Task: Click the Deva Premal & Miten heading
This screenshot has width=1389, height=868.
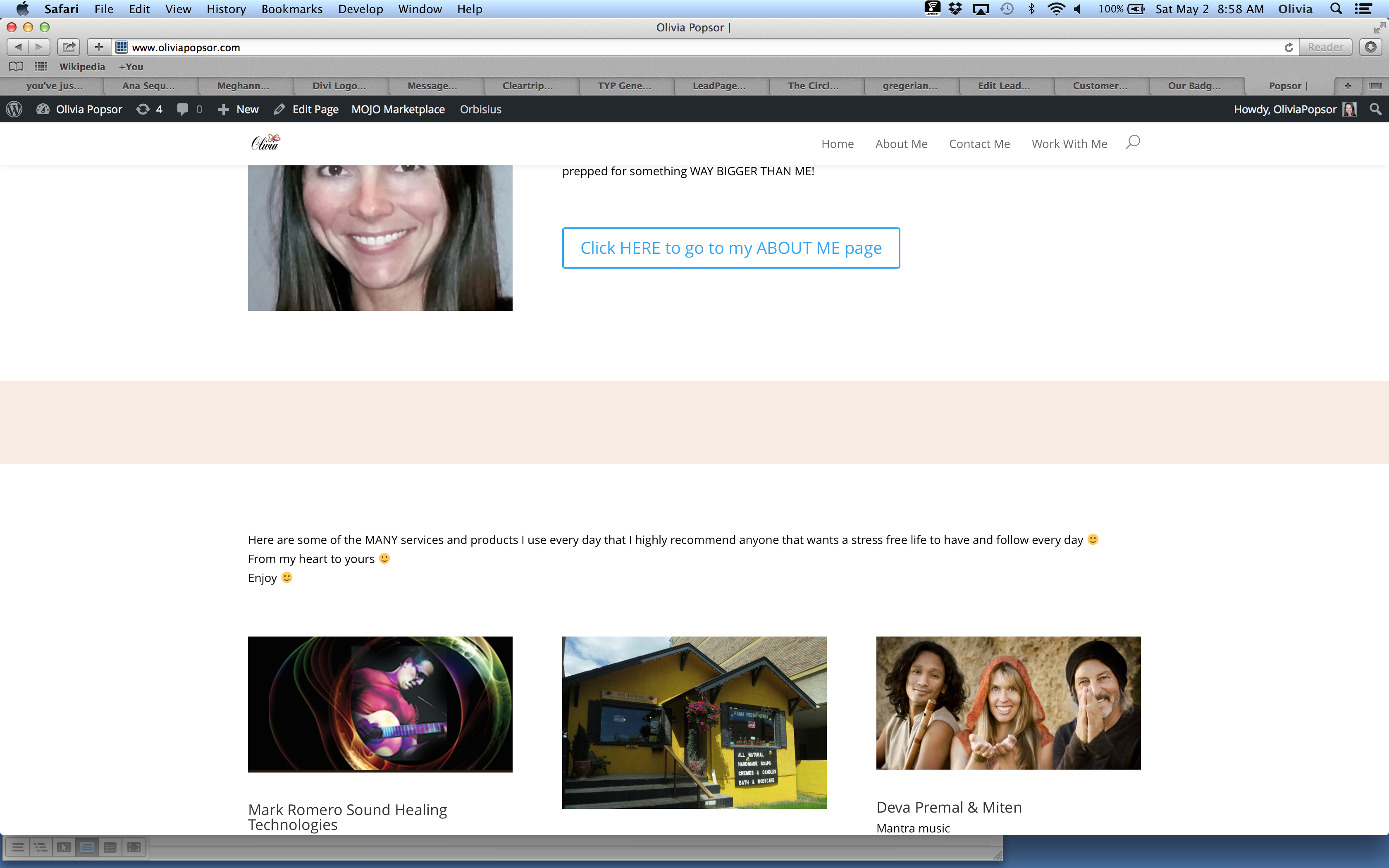Action: point(949,807)
